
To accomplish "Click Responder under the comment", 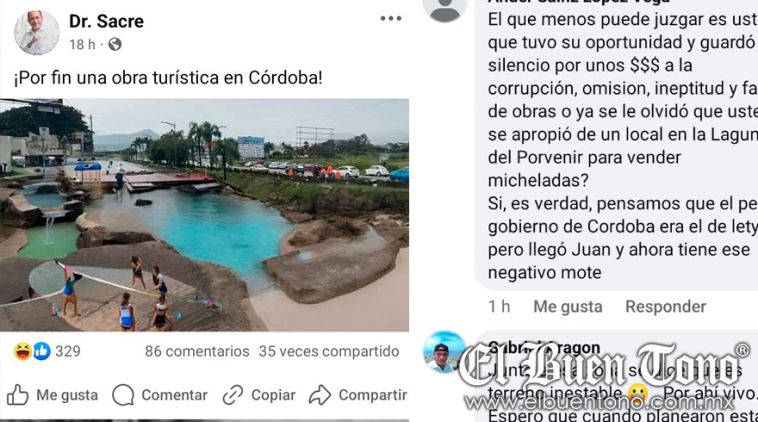I will [665, 306].
